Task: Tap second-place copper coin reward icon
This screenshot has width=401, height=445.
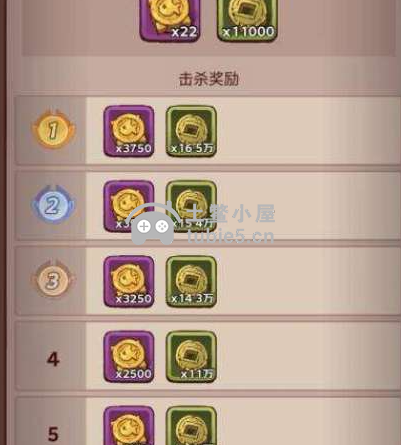Action: tap(191, 206)
